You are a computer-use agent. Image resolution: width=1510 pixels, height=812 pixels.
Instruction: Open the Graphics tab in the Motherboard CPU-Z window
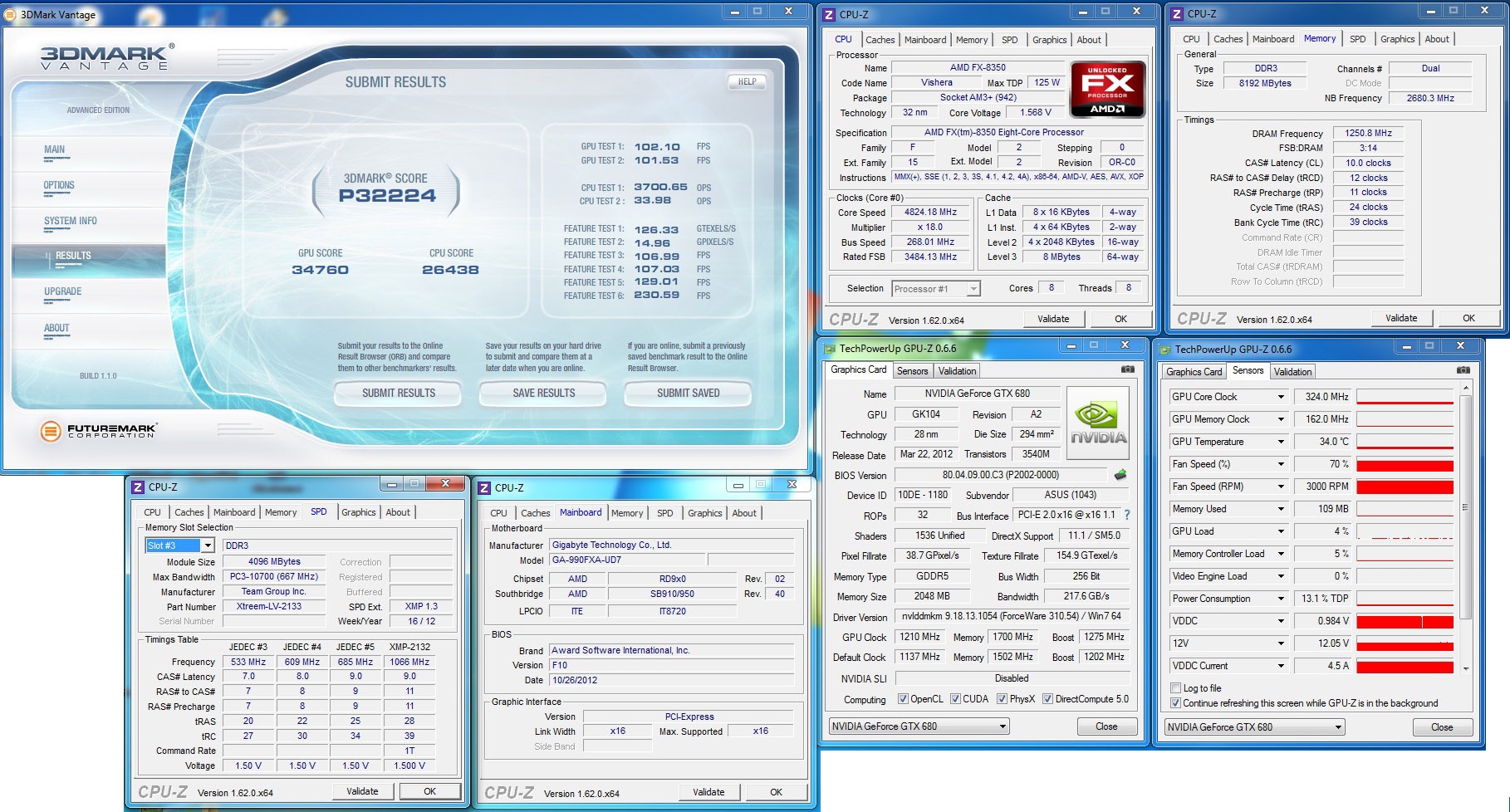pos(704,513)
